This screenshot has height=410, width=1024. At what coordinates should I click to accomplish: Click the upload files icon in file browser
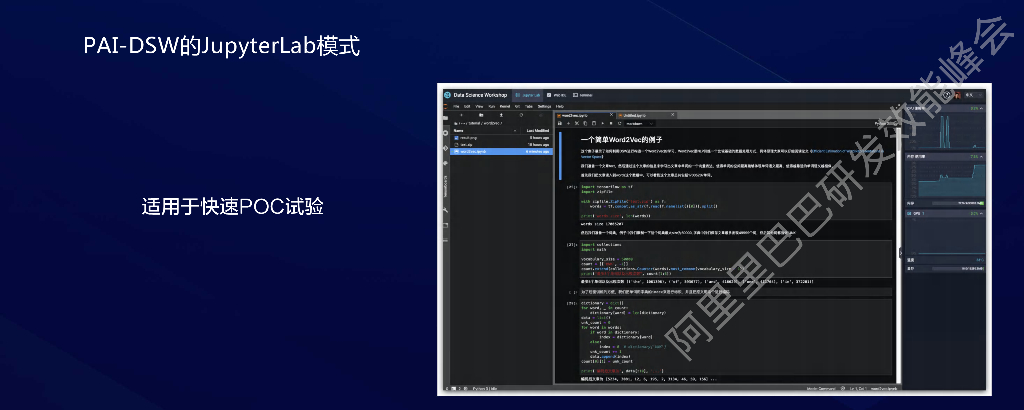pyautogui.click(x=501, y=115)
